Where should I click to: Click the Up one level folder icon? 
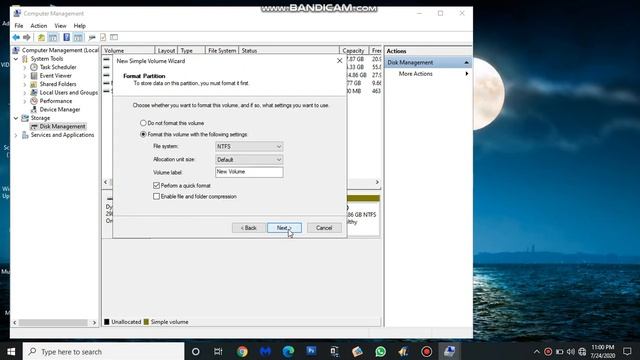[x=41, y=38]
